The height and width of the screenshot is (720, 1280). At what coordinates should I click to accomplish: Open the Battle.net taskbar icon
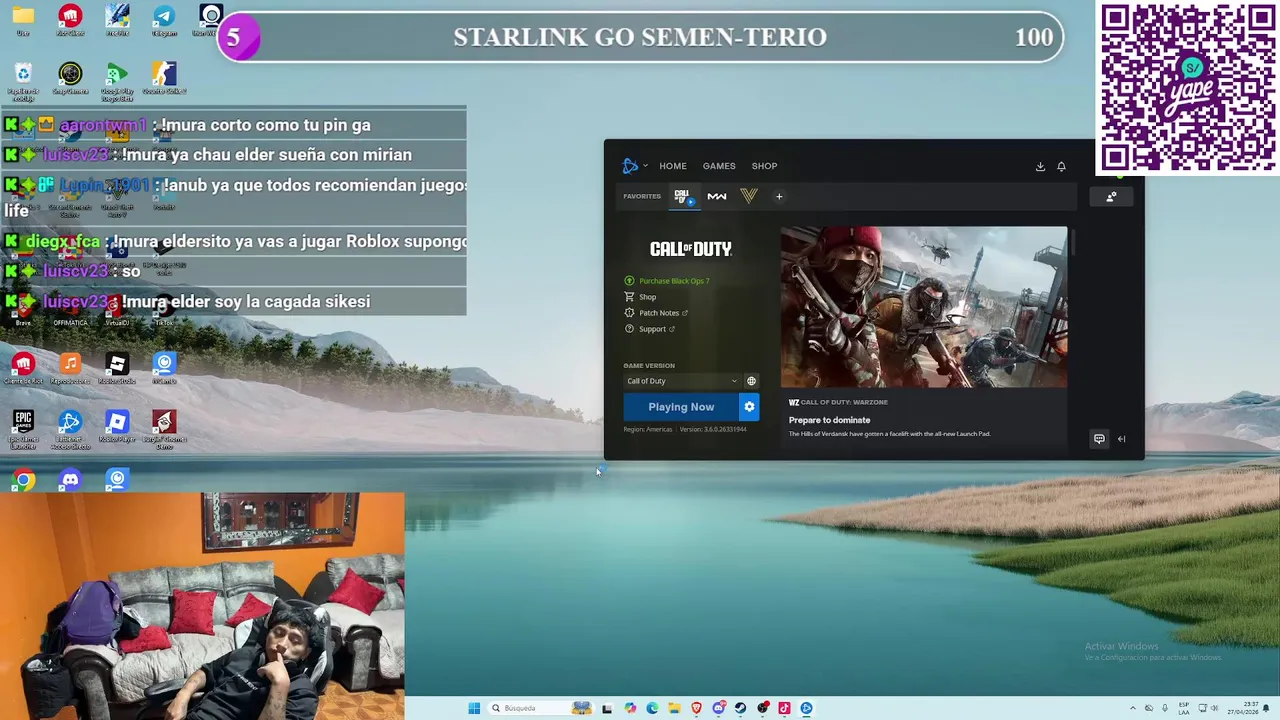tap(806, 708)
